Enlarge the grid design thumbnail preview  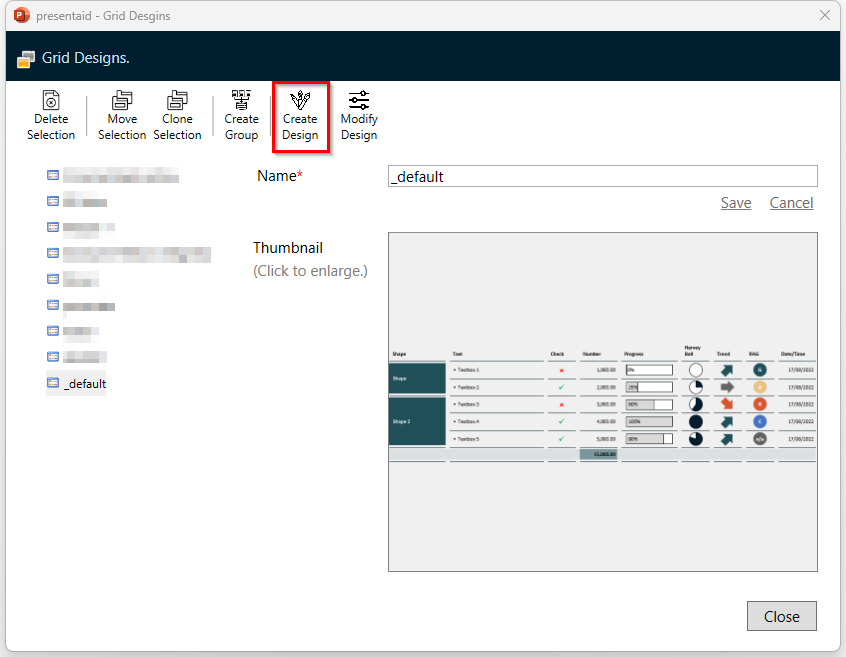tap(603, 402)
